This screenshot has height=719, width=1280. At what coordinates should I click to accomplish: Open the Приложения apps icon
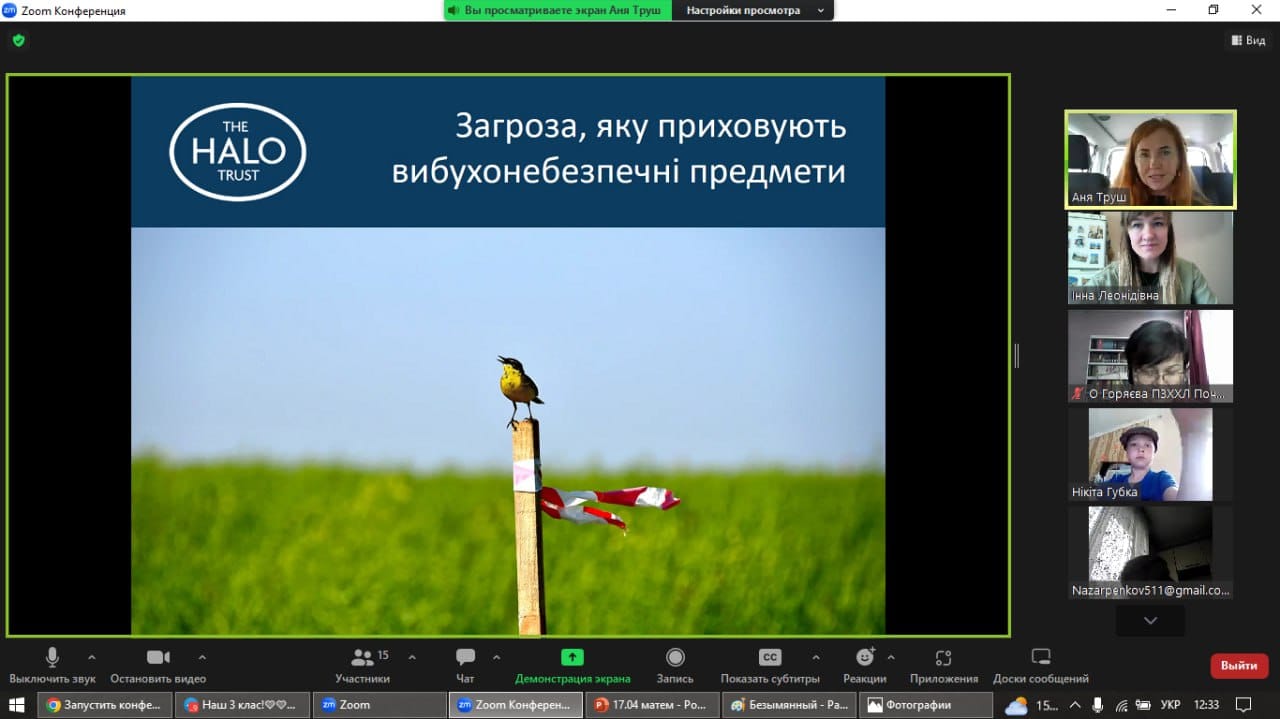click(943, 658)
